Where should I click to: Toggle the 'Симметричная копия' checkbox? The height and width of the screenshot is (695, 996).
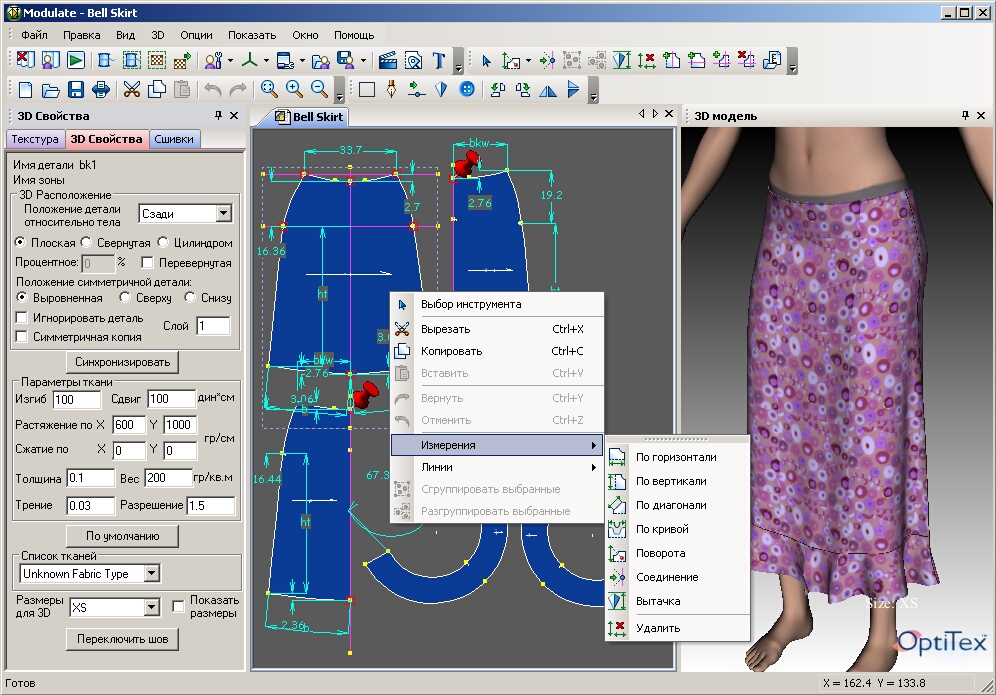(22, 337)
